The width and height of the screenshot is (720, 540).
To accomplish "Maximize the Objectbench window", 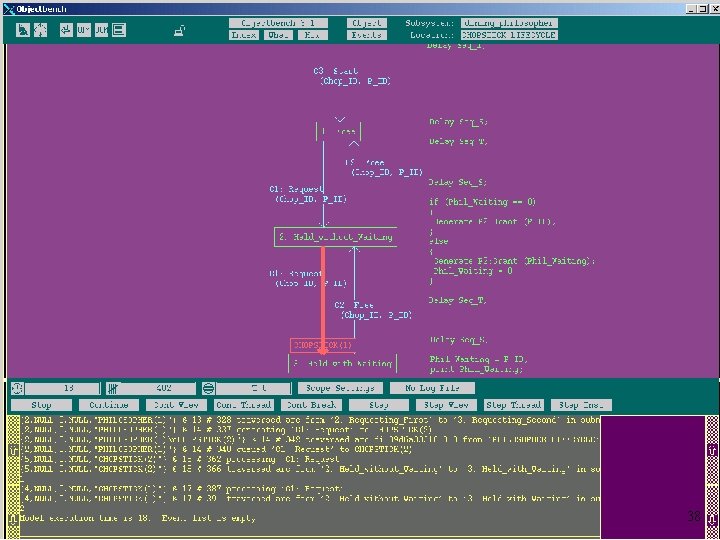I will click(x=701, y=9).
